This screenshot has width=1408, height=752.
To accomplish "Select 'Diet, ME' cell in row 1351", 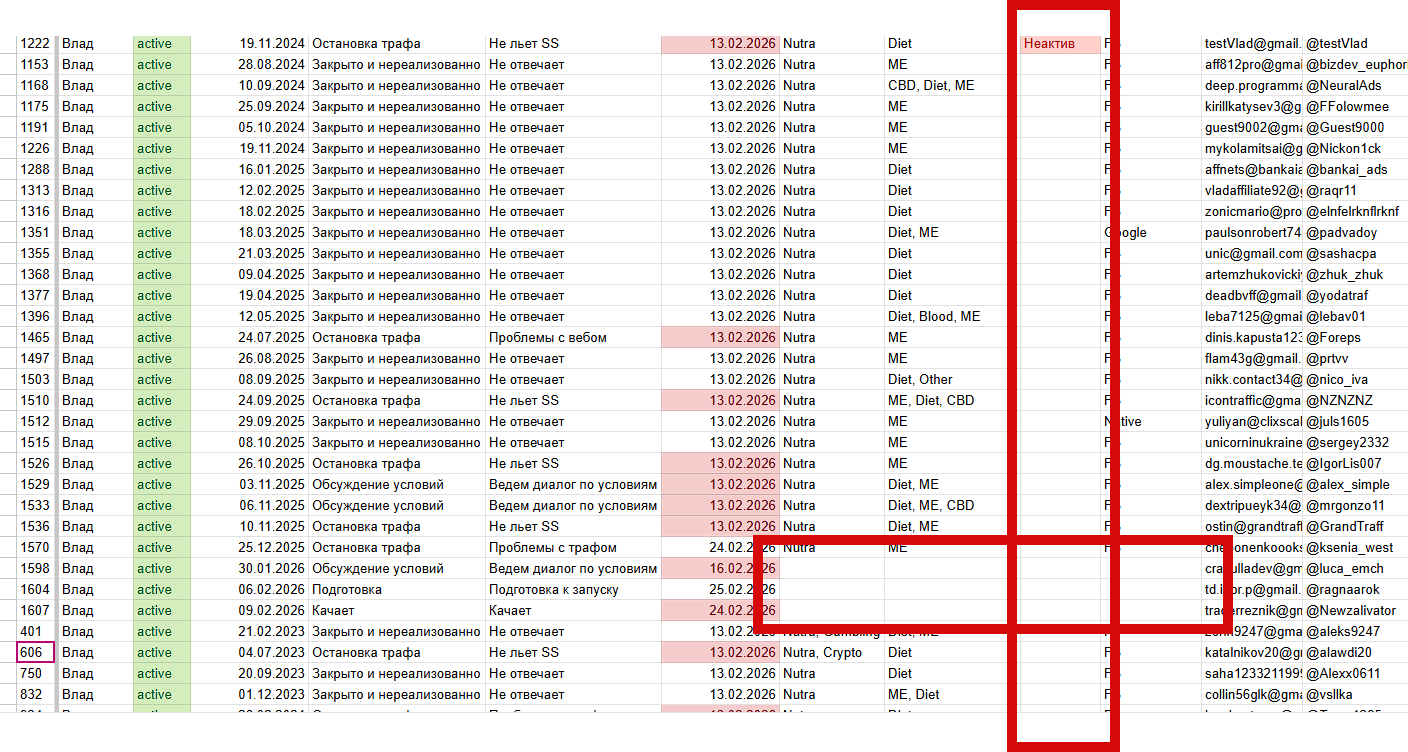I will [x=951, y=233].
